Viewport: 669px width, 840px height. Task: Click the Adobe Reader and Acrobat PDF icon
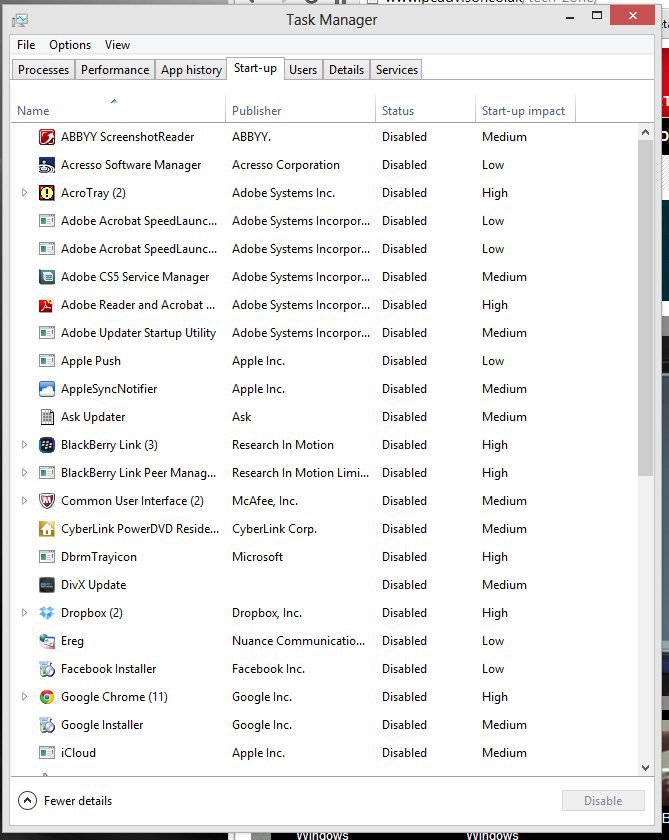pyautogui.click(x=47, y=305)
